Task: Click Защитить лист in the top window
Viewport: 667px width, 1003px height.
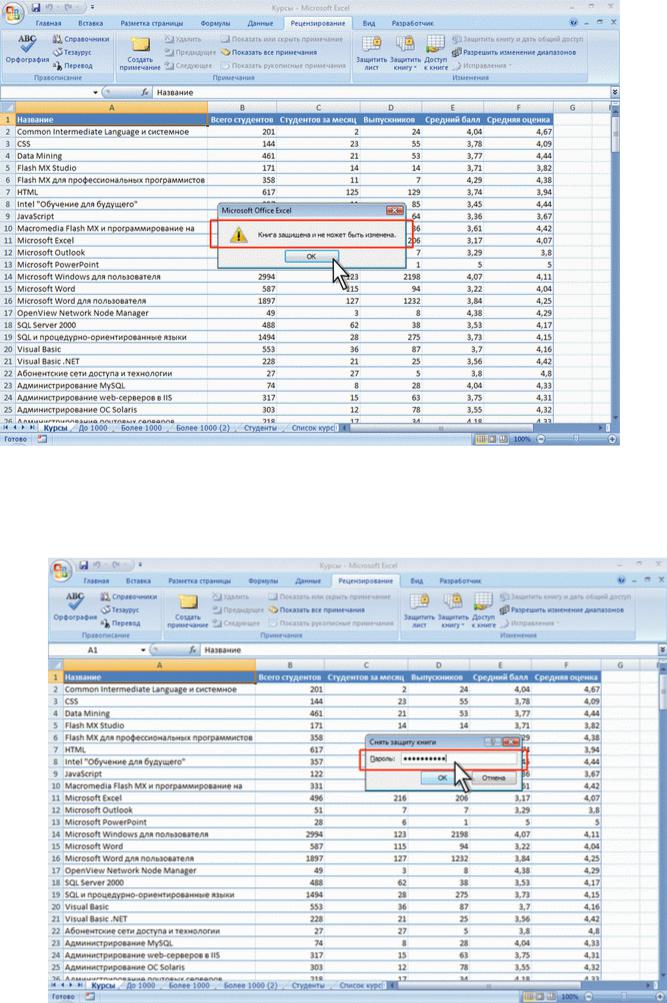Action: pyautogui.click(x=371, y=52)
